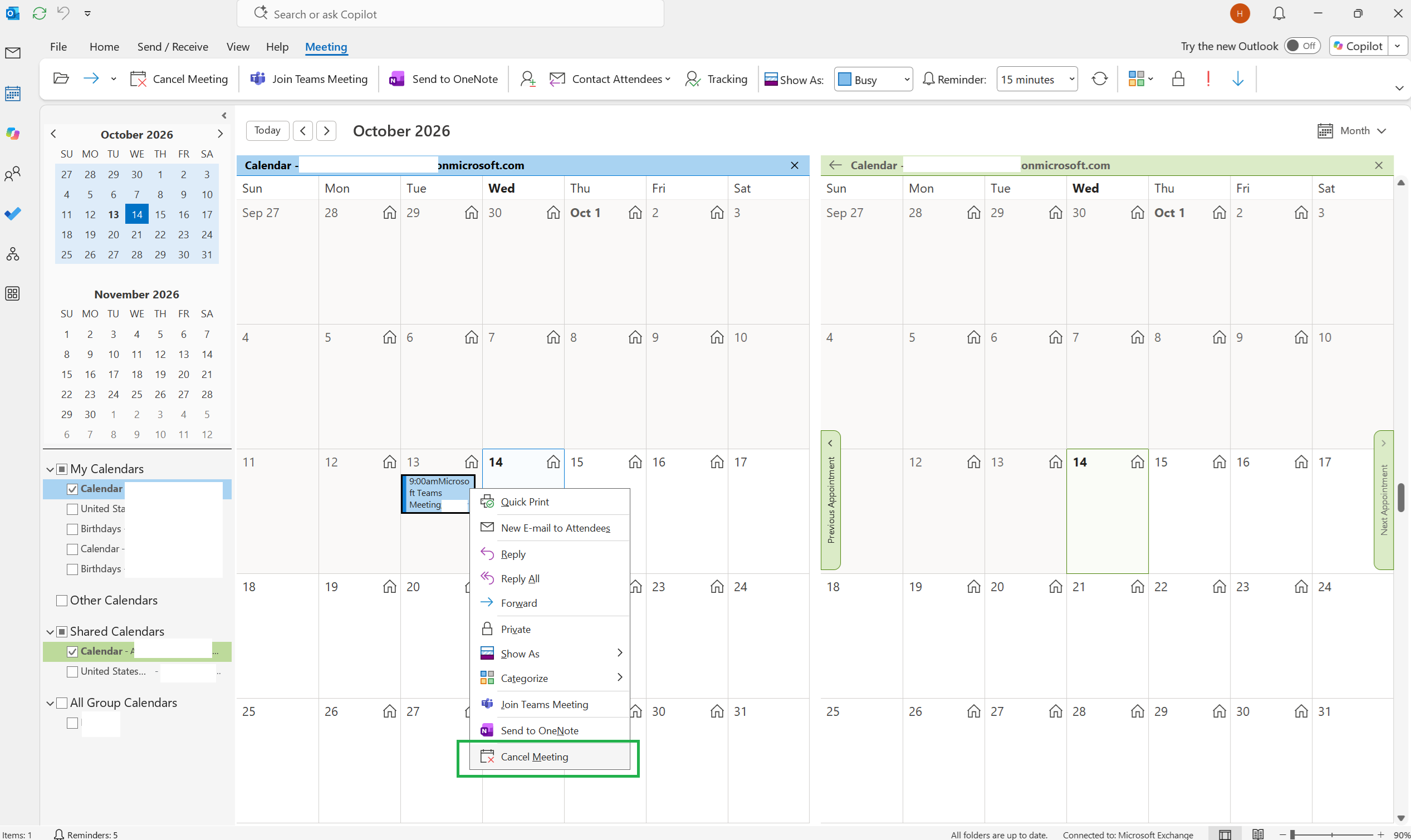The height and width of the screenshot is (840, 1411).
Task: Collapse the My Calendars group
Action: click(50, 469)
